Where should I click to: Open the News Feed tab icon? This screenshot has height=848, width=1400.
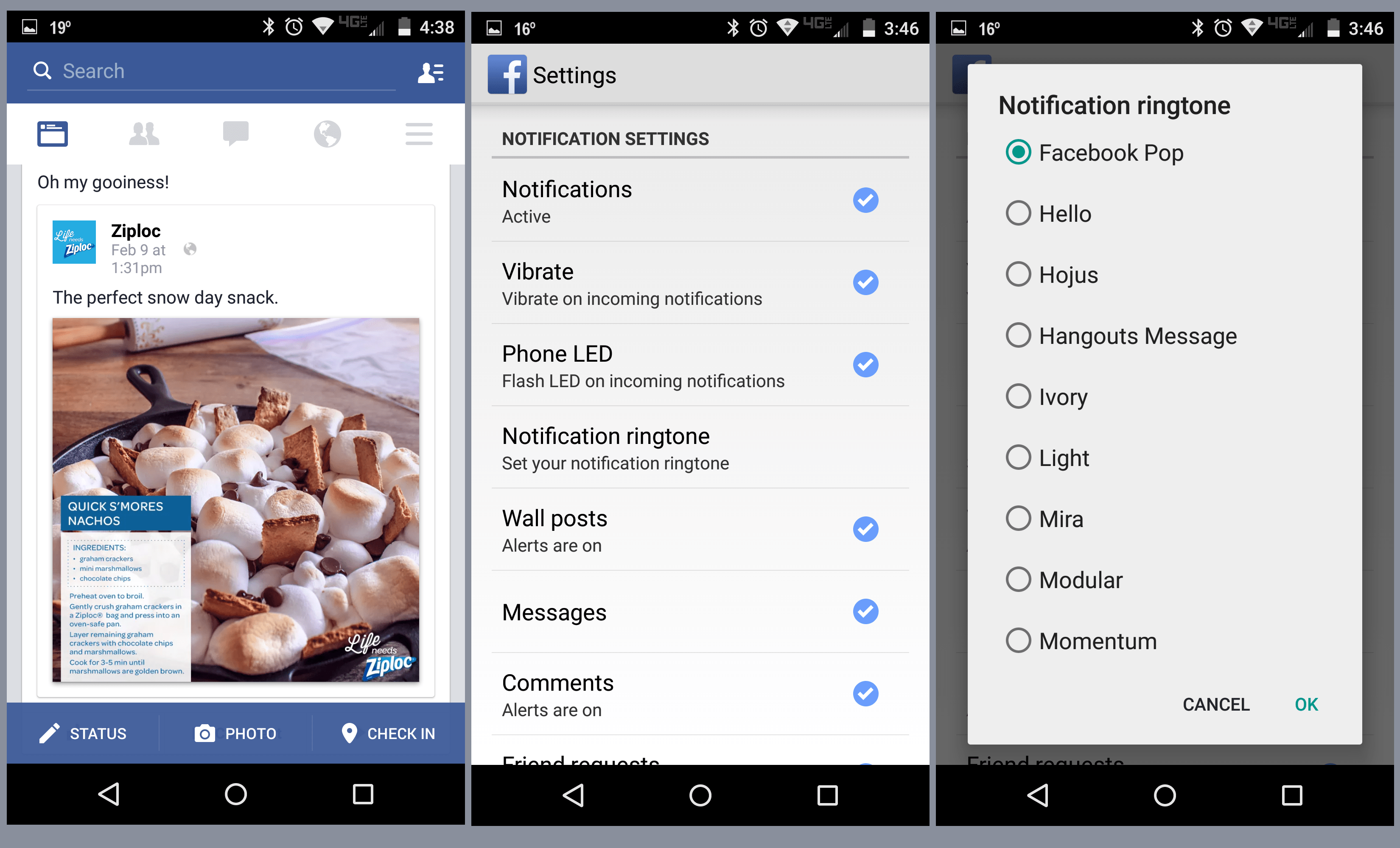[53, 134]
